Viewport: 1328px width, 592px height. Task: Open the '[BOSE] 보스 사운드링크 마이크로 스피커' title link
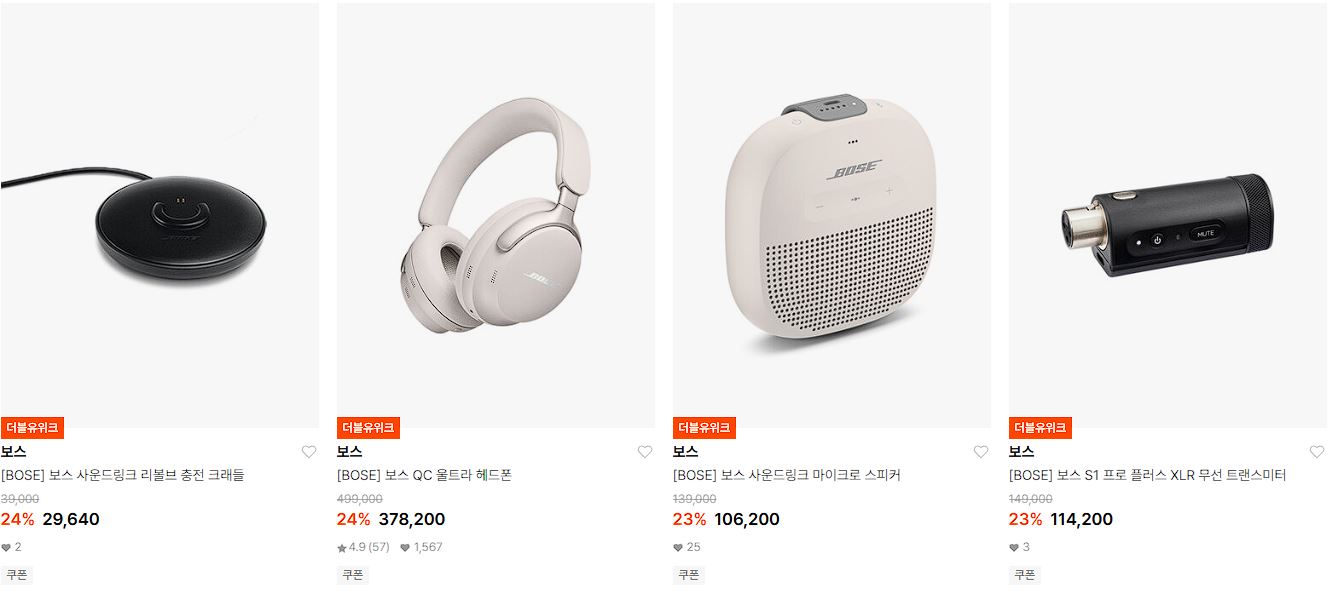(x=787, y=476)
